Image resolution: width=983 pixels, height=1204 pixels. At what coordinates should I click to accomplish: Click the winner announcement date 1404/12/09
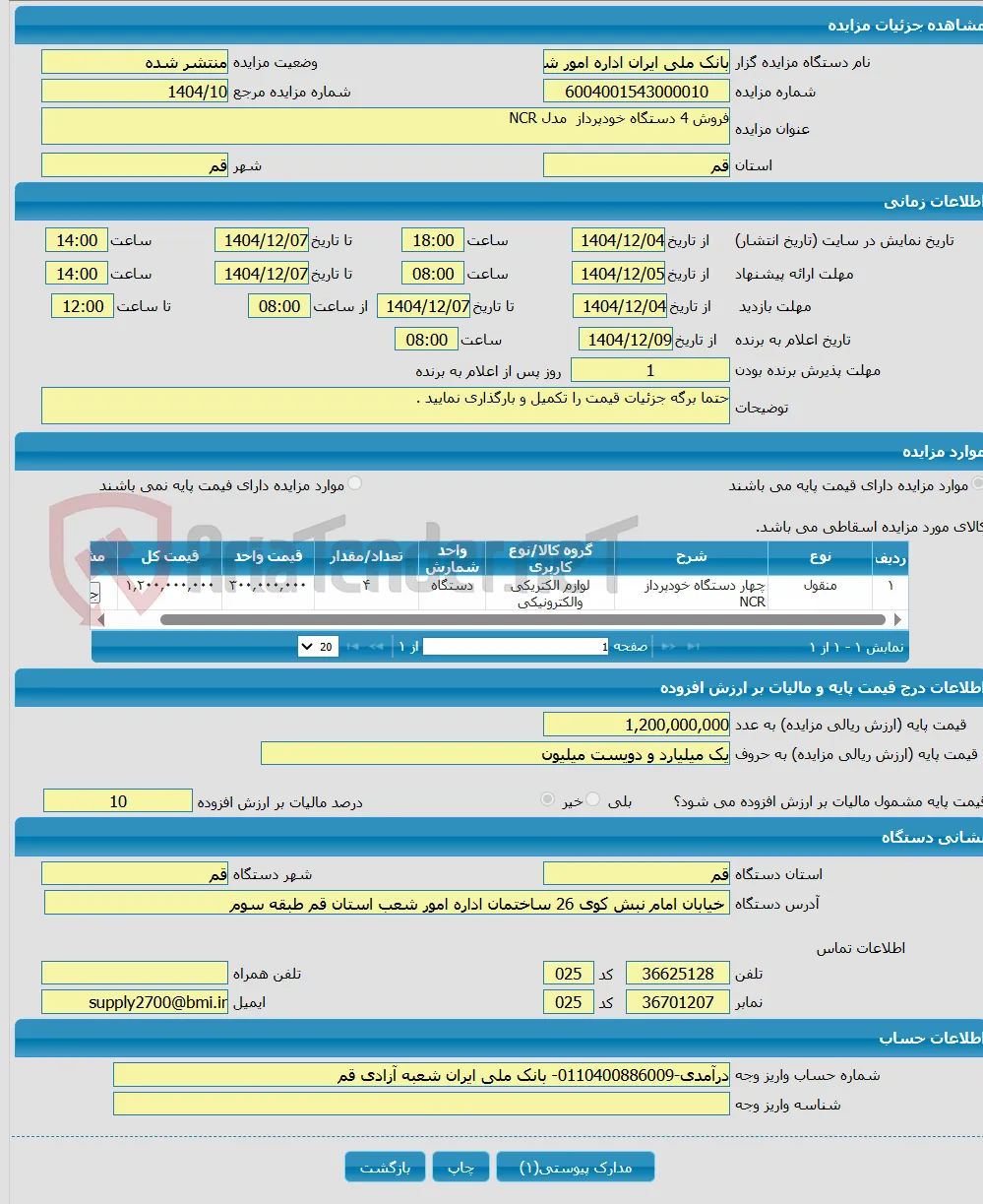(627, 340)
